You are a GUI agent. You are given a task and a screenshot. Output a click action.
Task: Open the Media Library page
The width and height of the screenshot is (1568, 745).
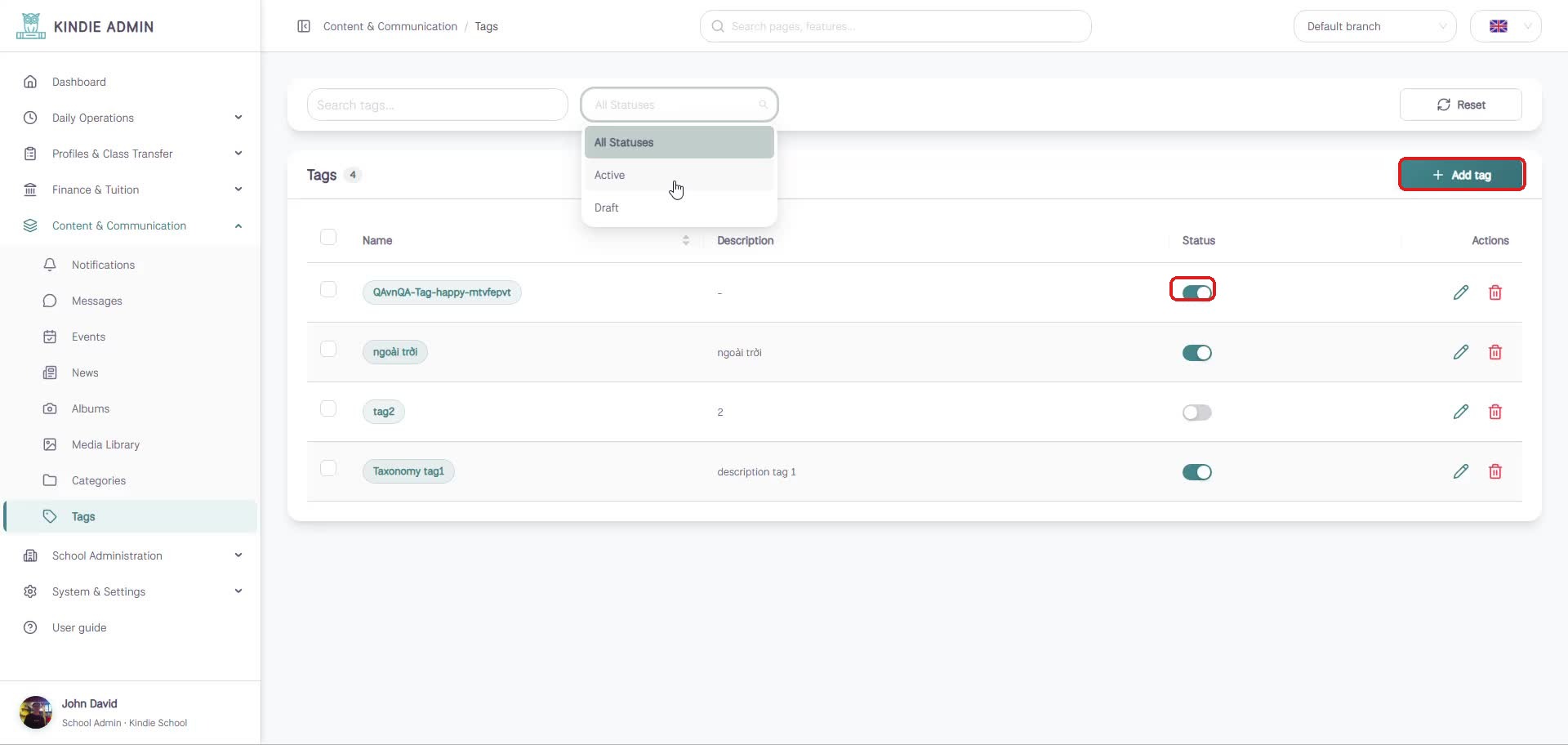pyautogui.click(x=105, y=444)
